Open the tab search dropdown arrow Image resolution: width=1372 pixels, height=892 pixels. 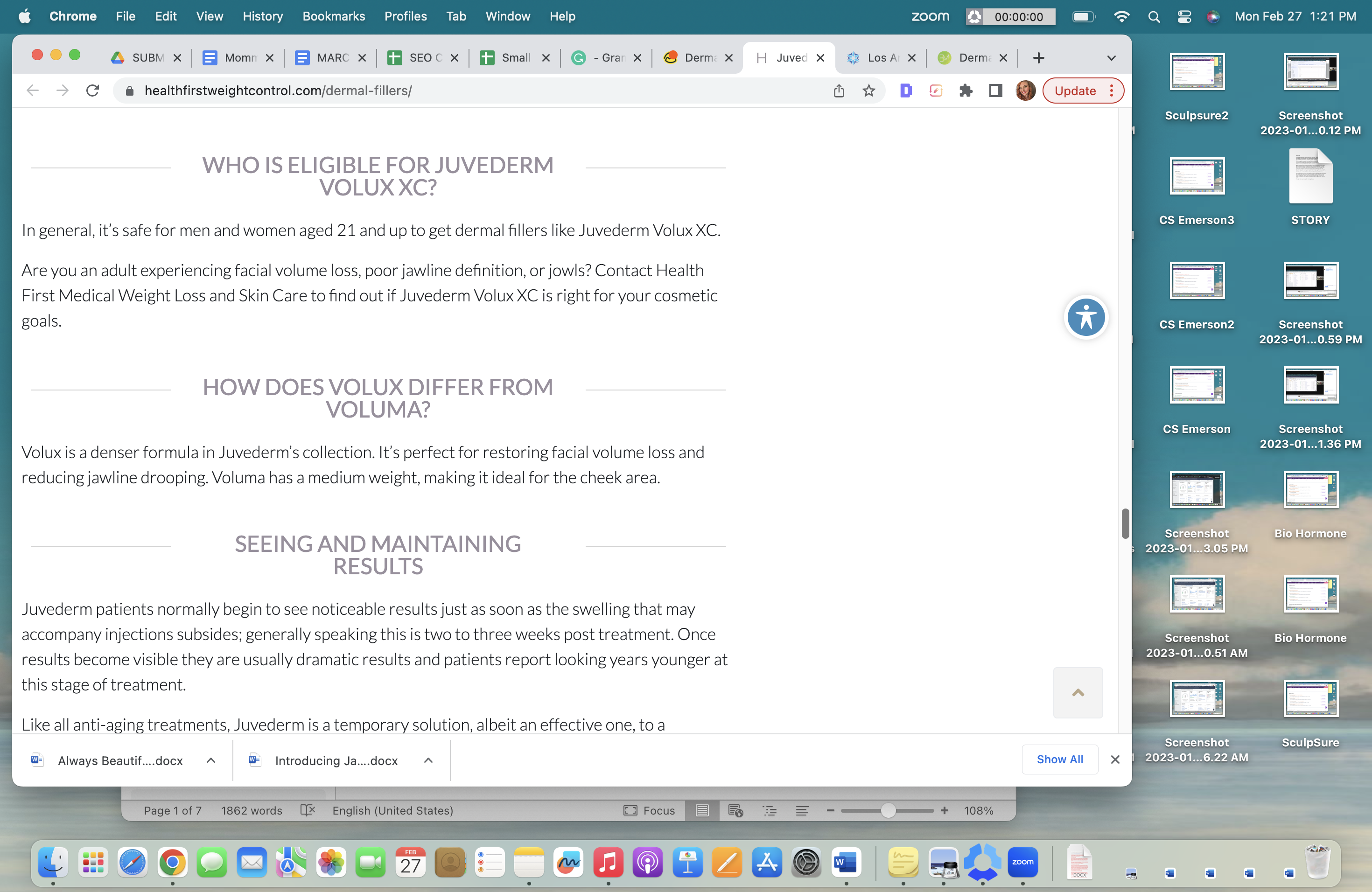click(1112, 58)
